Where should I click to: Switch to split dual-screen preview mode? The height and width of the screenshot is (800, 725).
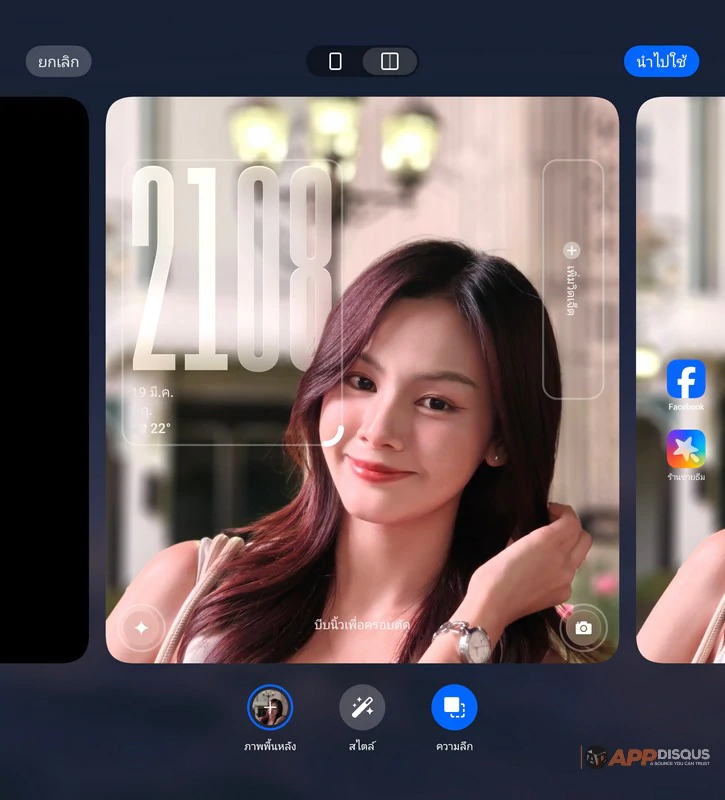pyautogui.click(x=390, y=62)
